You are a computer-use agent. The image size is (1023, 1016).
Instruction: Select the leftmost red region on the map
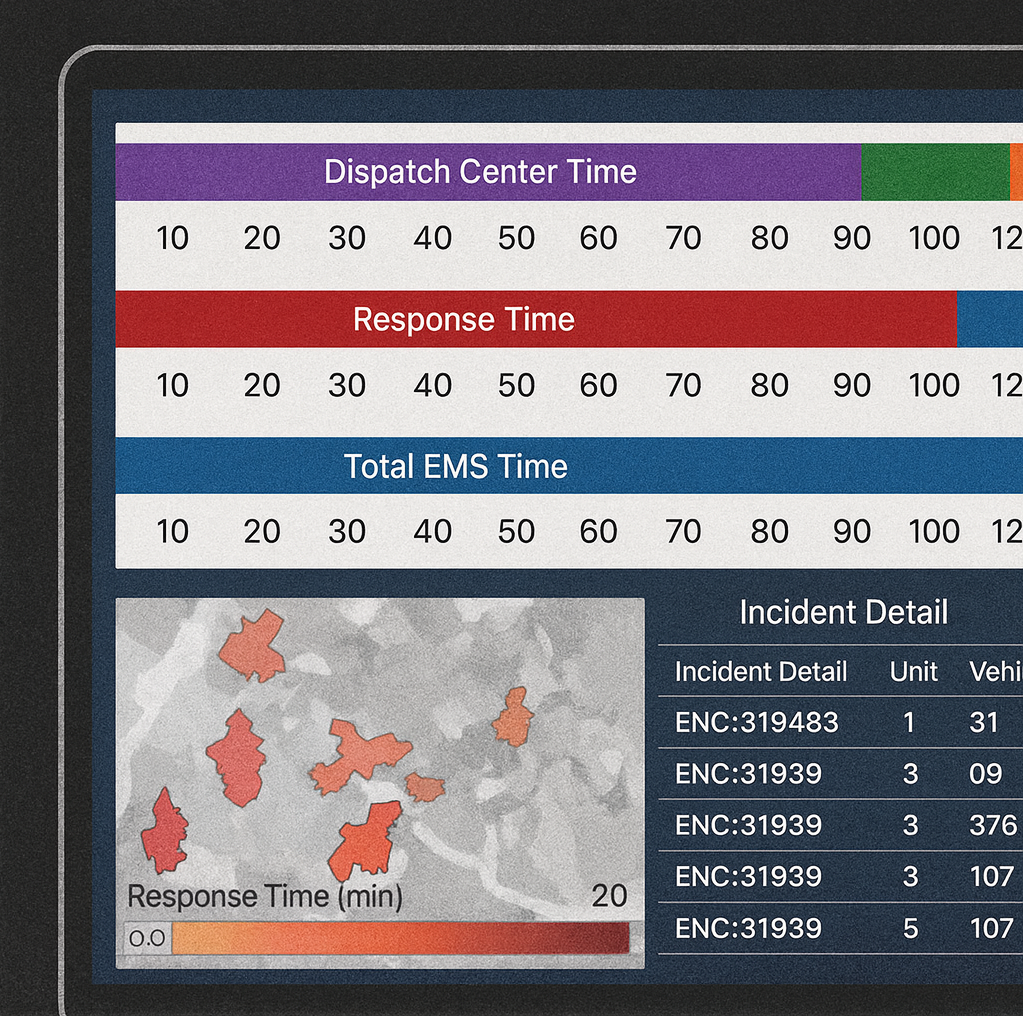coord(163,833)
